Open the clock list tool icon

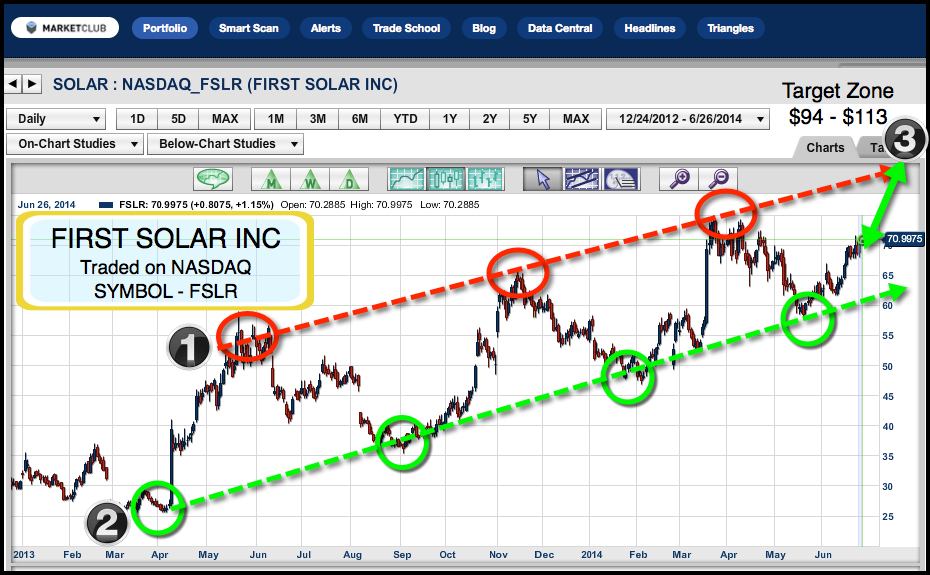click(621, 179)
